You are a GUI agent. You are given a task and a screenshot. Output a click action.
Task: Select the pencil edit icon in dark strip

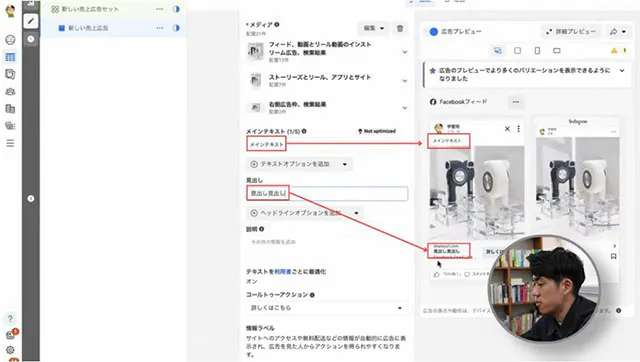click(x=31, y=21)
